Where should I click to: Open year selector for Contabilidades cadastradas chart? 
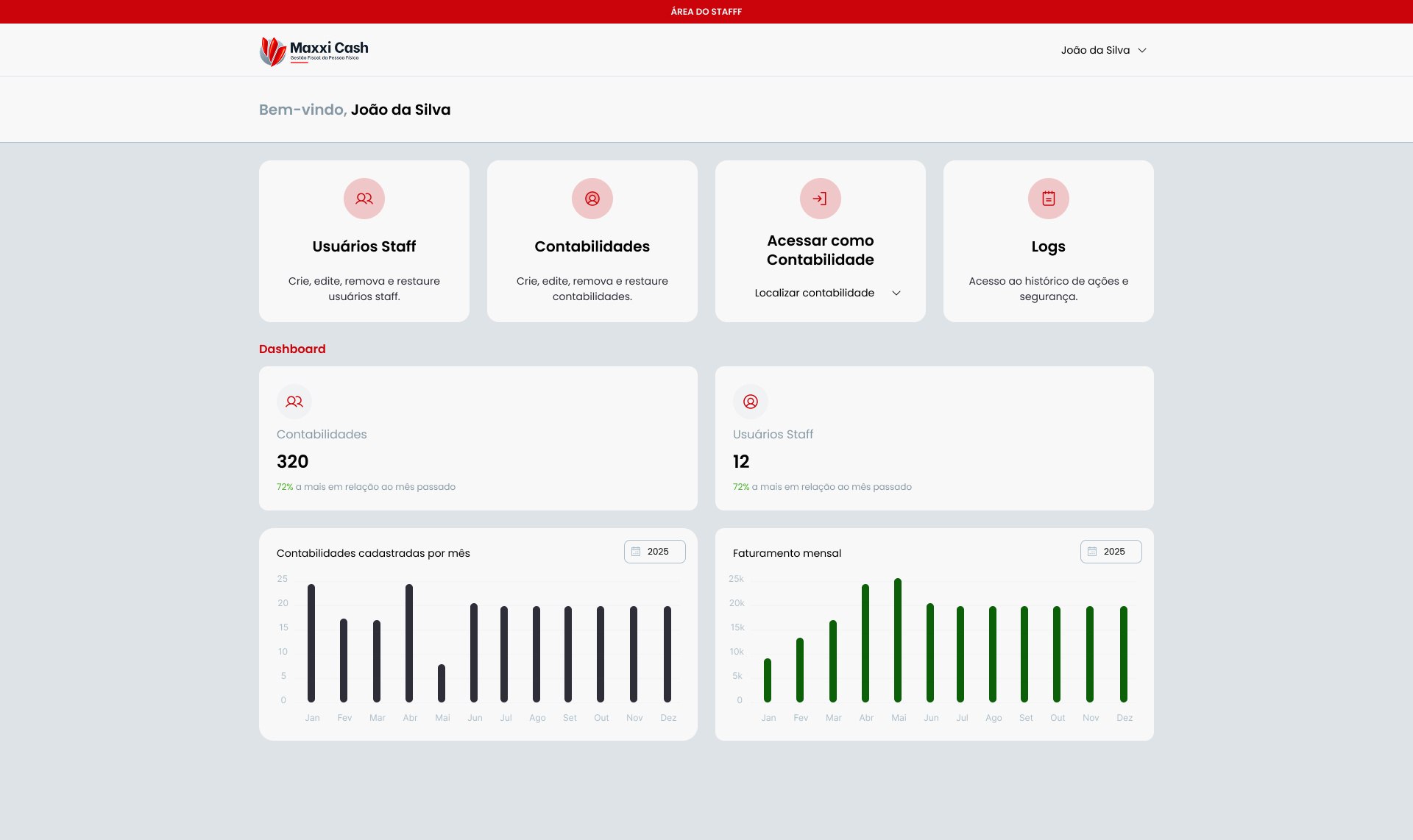click(655, 552)
